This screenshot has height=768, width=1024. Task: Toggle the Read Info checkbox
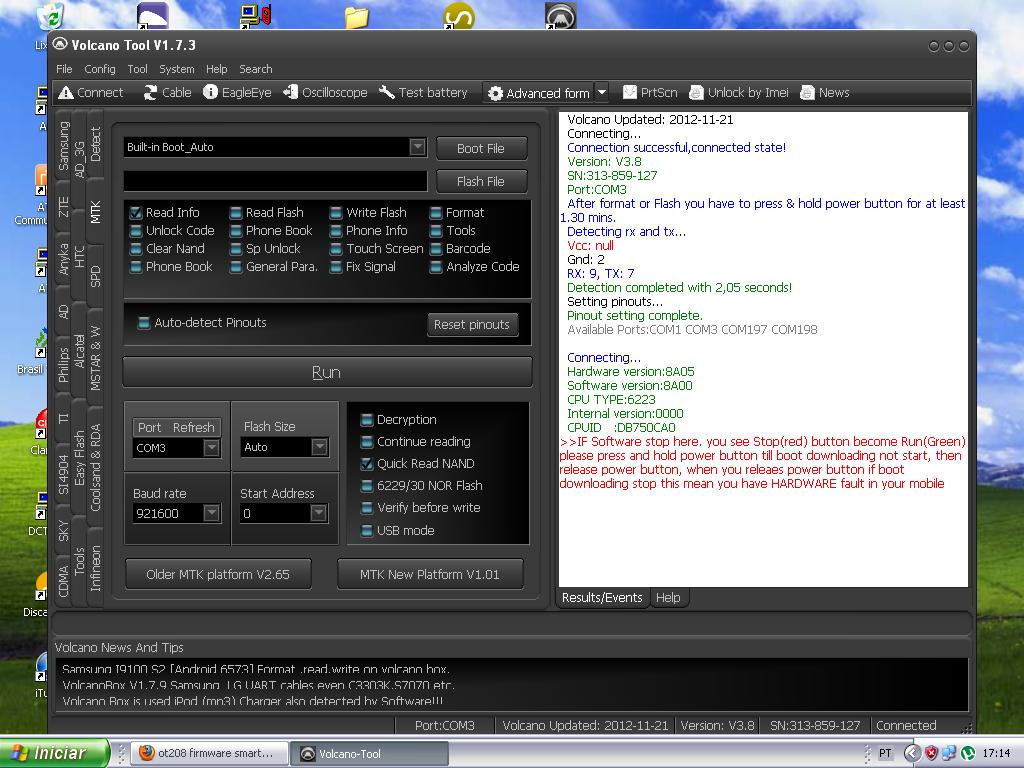pos(136,213)
